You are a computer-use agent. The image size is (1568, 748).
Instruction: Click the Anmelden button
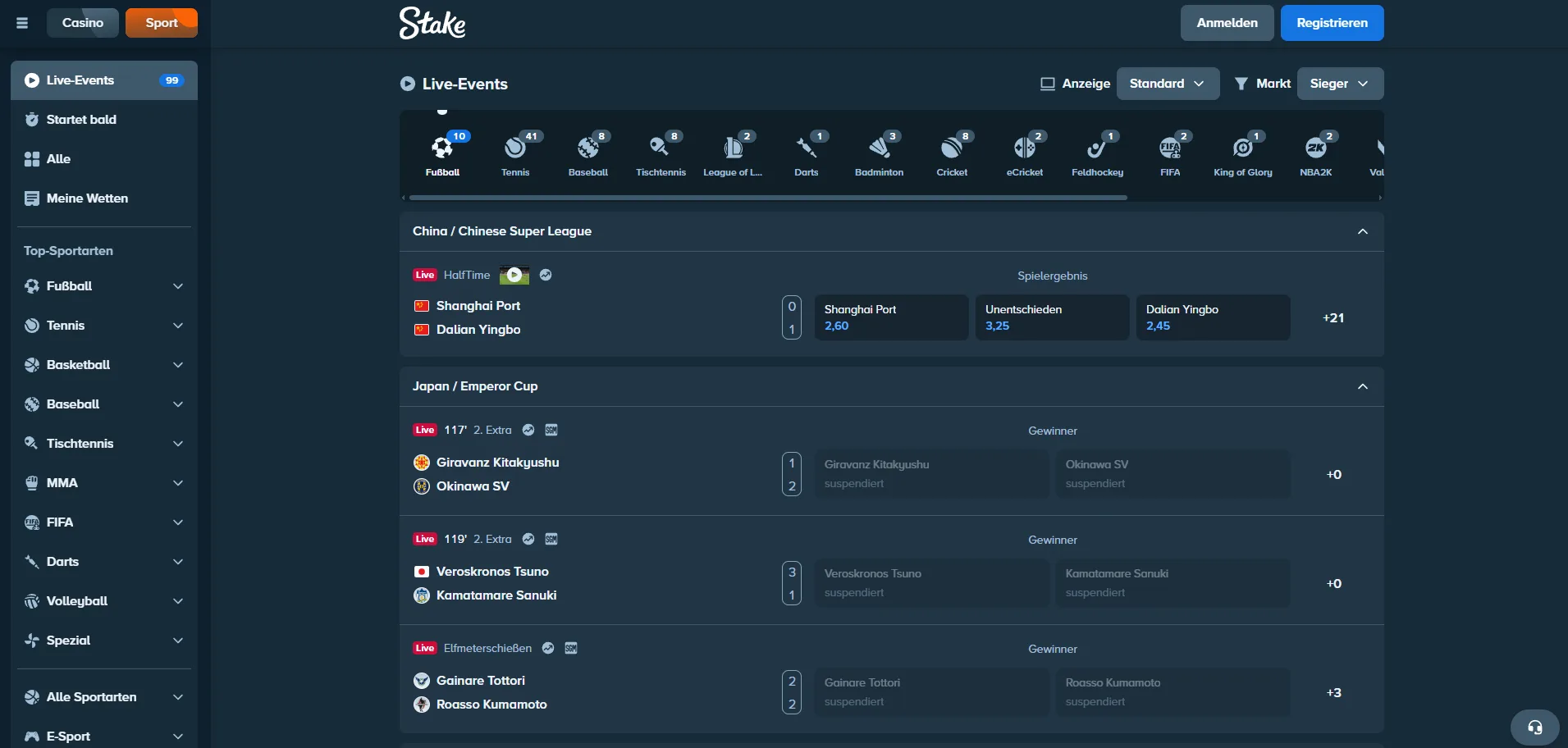(x=1227, y=23)
